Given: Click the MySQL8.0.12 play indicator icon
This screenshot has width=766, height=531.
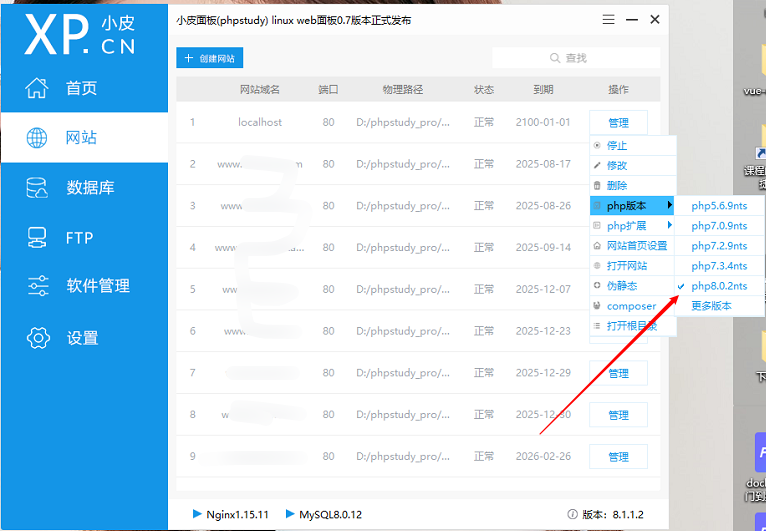Looking at the screenshot, I should [x=290, y=514].
